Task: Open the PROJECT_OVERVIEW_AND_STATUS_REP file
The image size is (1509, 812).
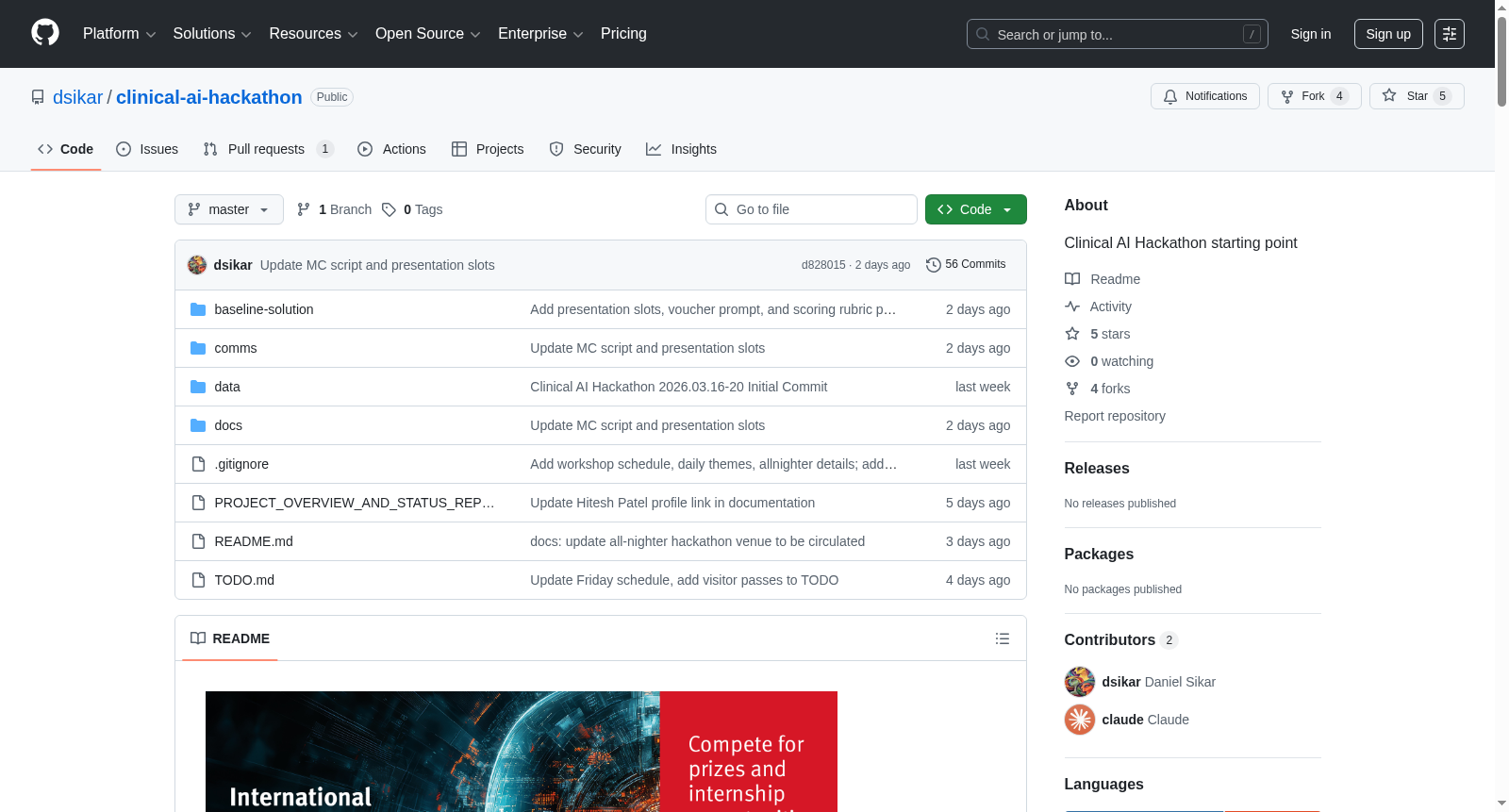Action: coord(355,503)
